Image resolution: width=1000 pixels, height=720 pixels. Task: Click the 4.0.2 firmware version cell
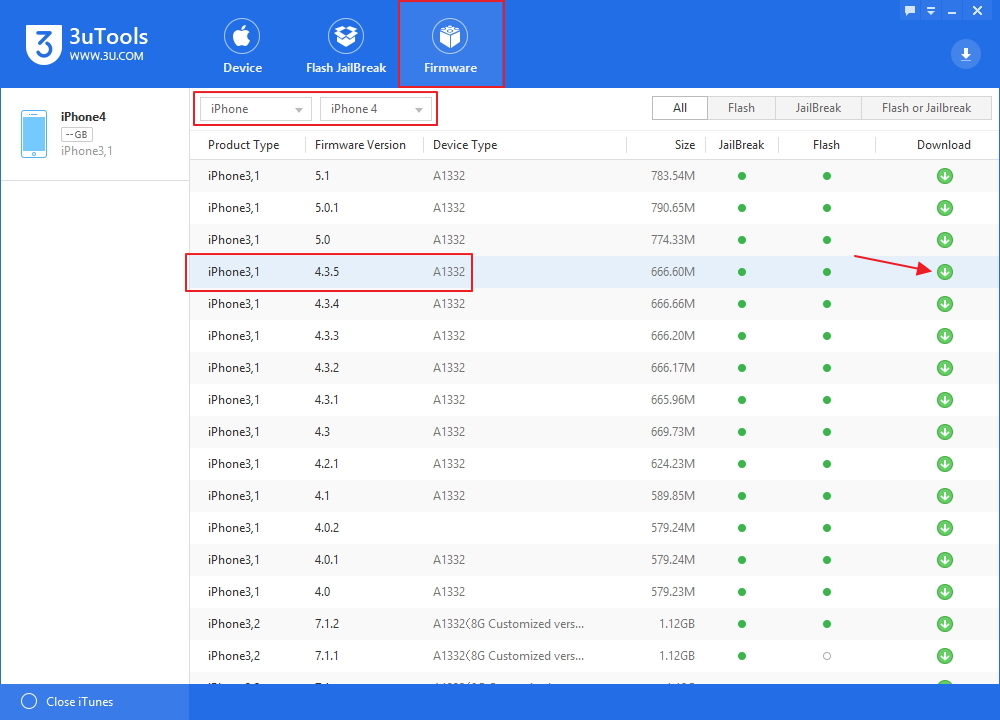tap(327, 528)
